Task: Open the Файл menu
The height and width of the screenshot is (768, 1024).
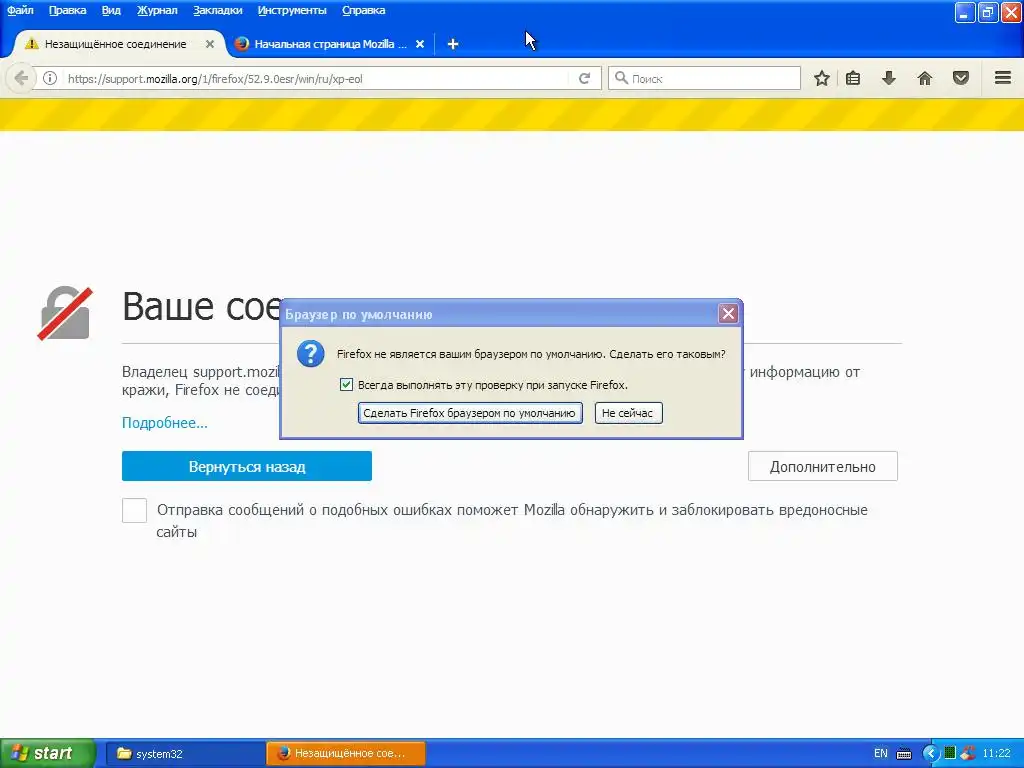Action: pos(20,10)
